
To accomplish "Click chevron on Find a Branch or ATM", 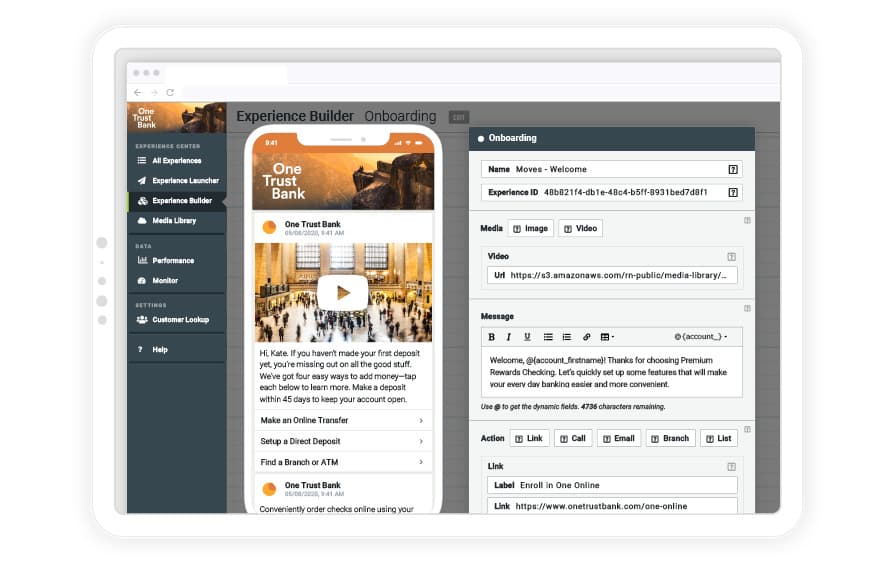I will 421,462.
